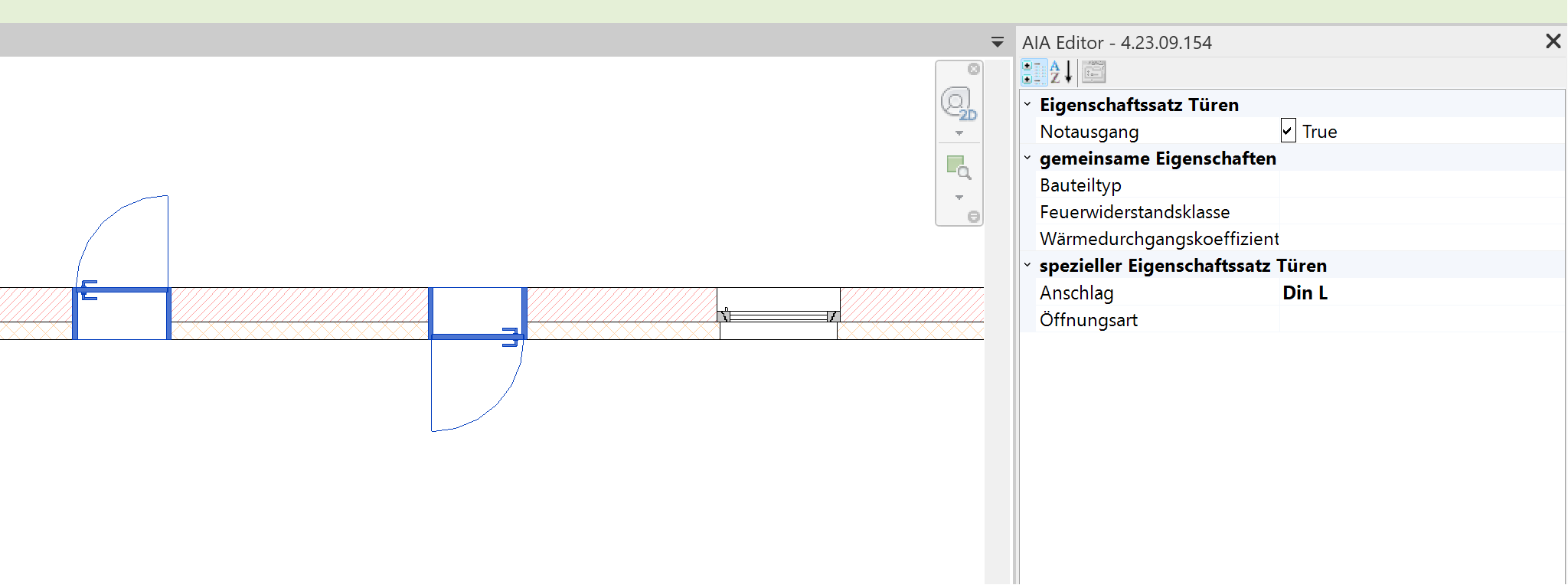Screen dimensions: 1568x585
Task: Edit the Feuerwiderstandsklasse value field
Action: 1421,212
